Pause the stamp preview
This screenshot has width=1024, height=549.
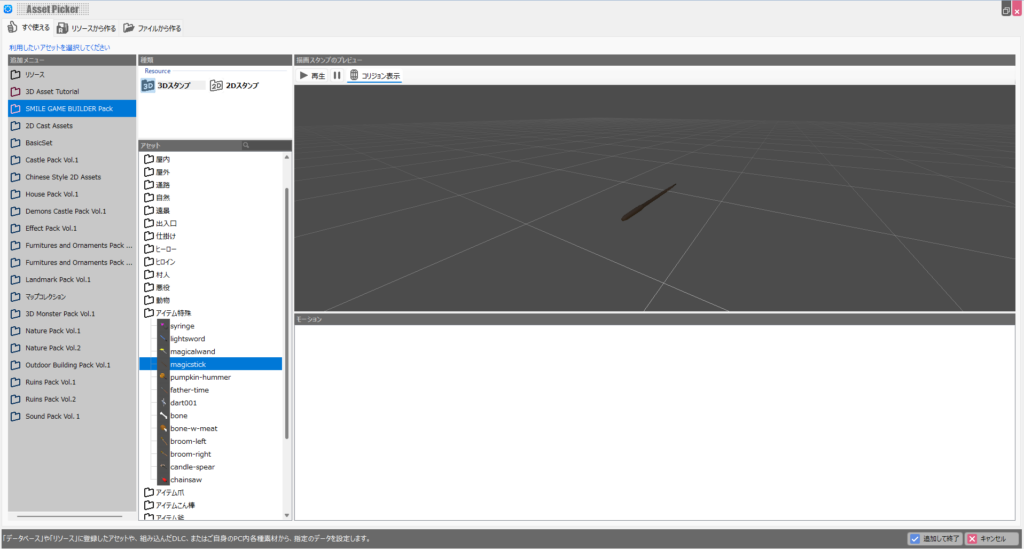click(x=337, y=76)
